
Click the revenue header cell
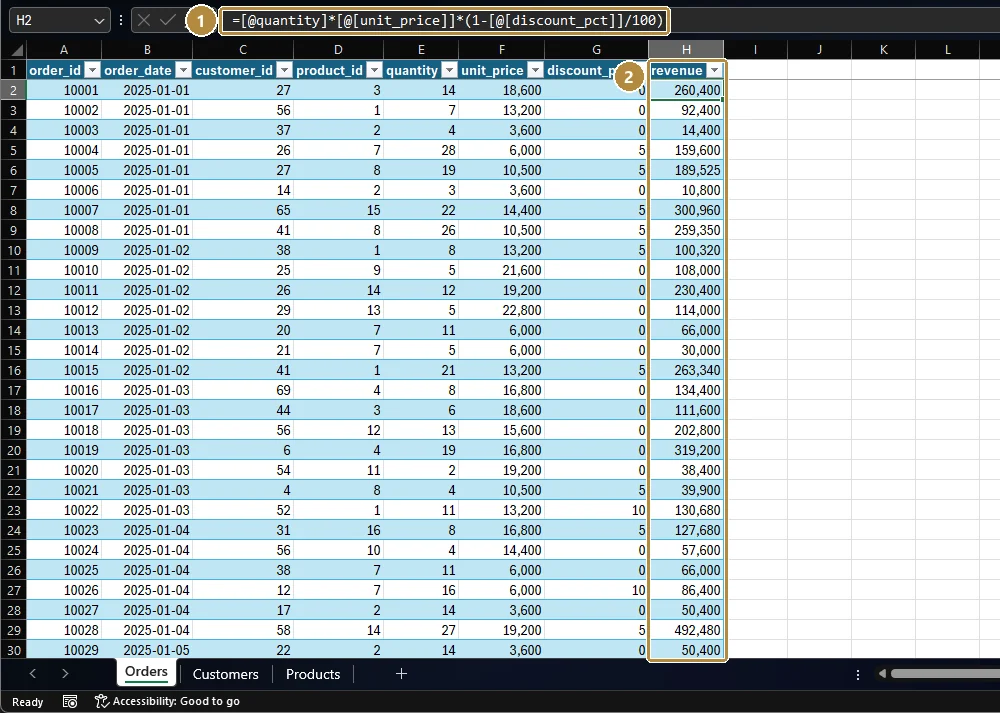coord(686,70)
